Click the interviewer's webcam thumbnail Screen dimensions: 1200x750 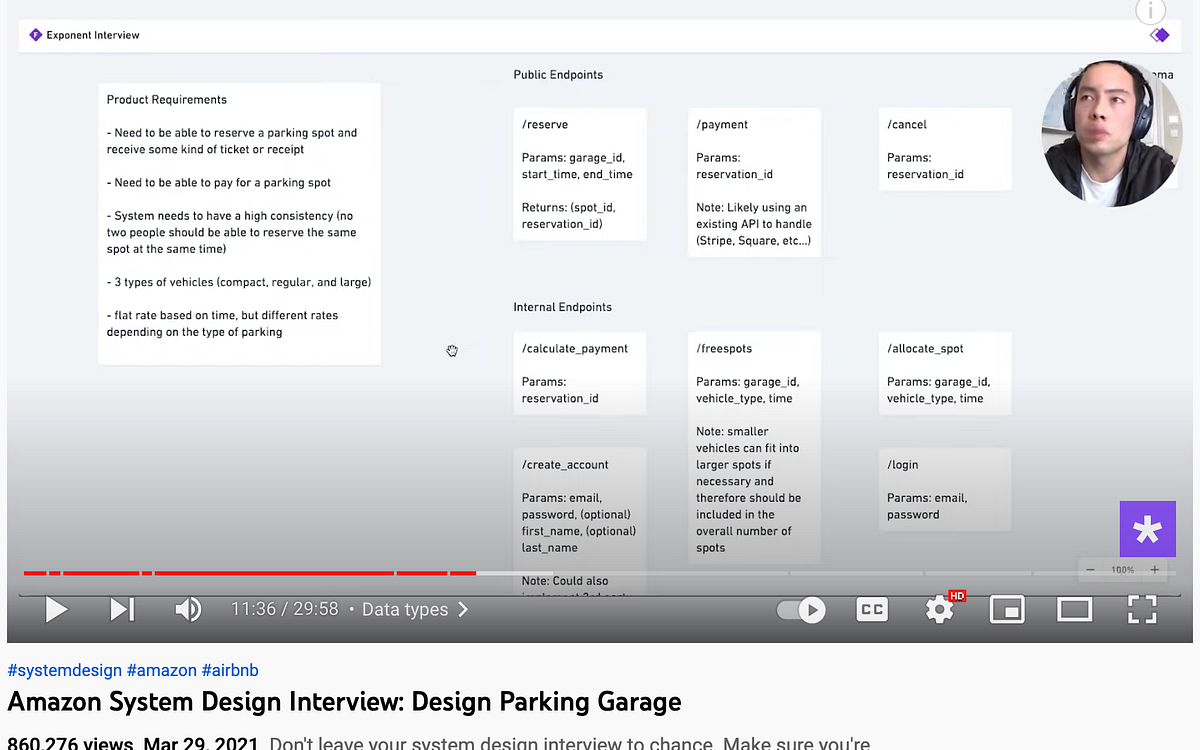tap(1110, 132)
